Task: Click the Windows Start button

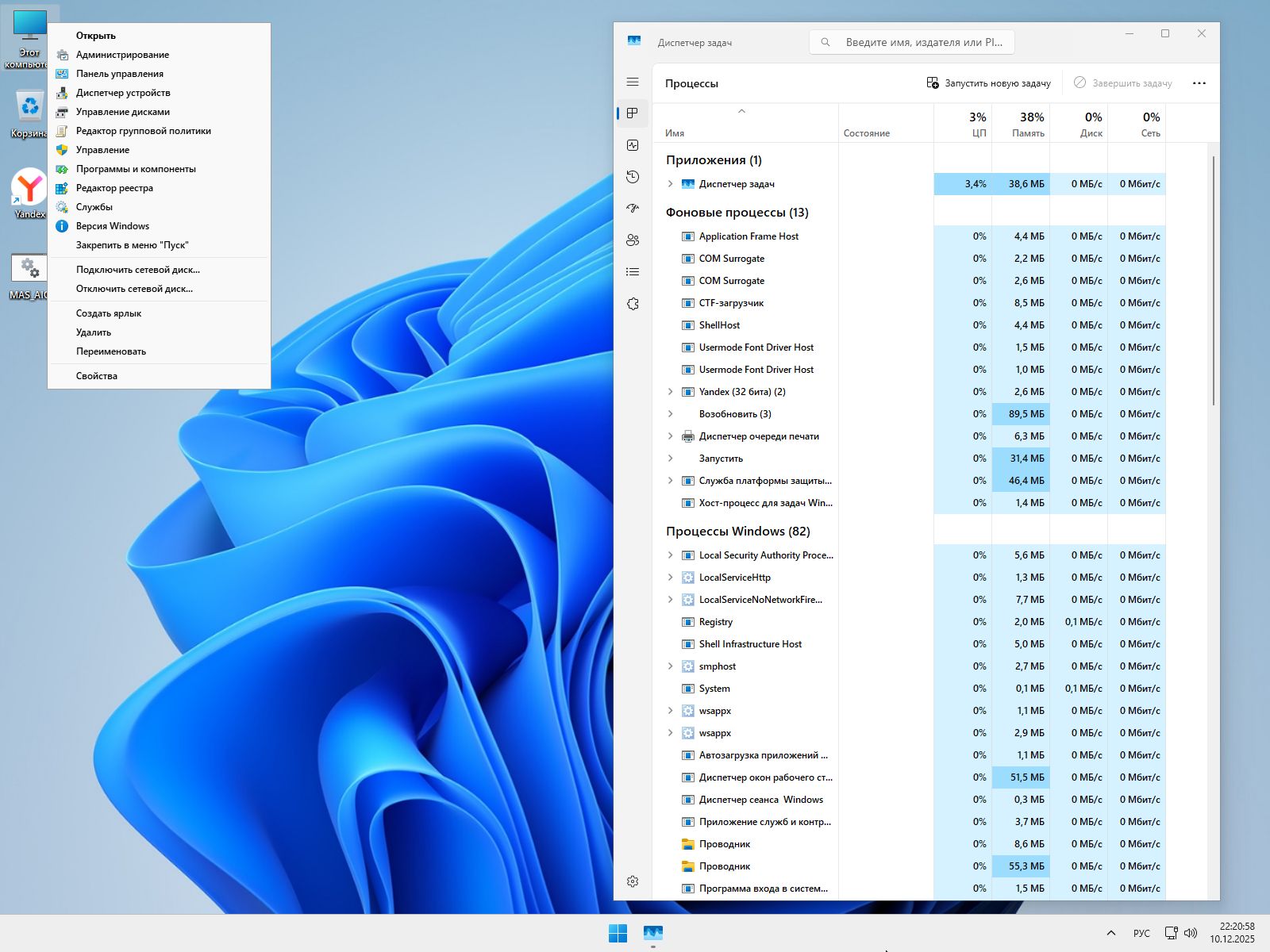Action: [x=618, y=933]
